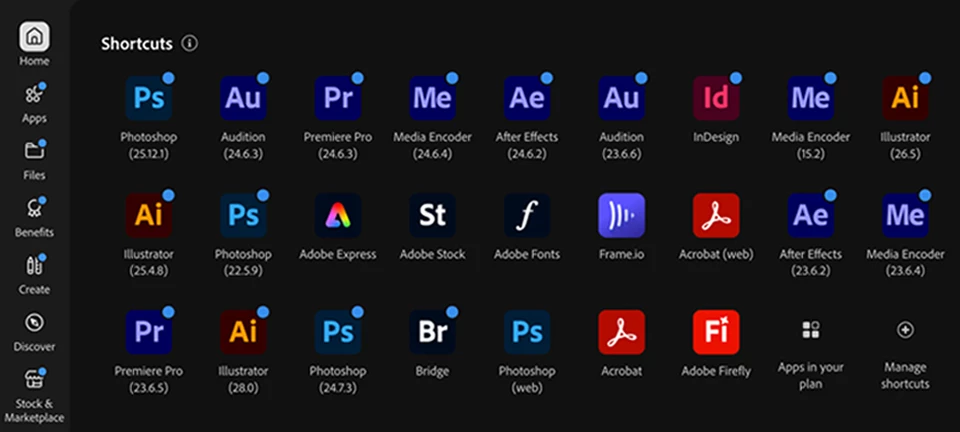960x432 pixels.
Task: Open the InDesign shortcut
Action: (716, 99)
